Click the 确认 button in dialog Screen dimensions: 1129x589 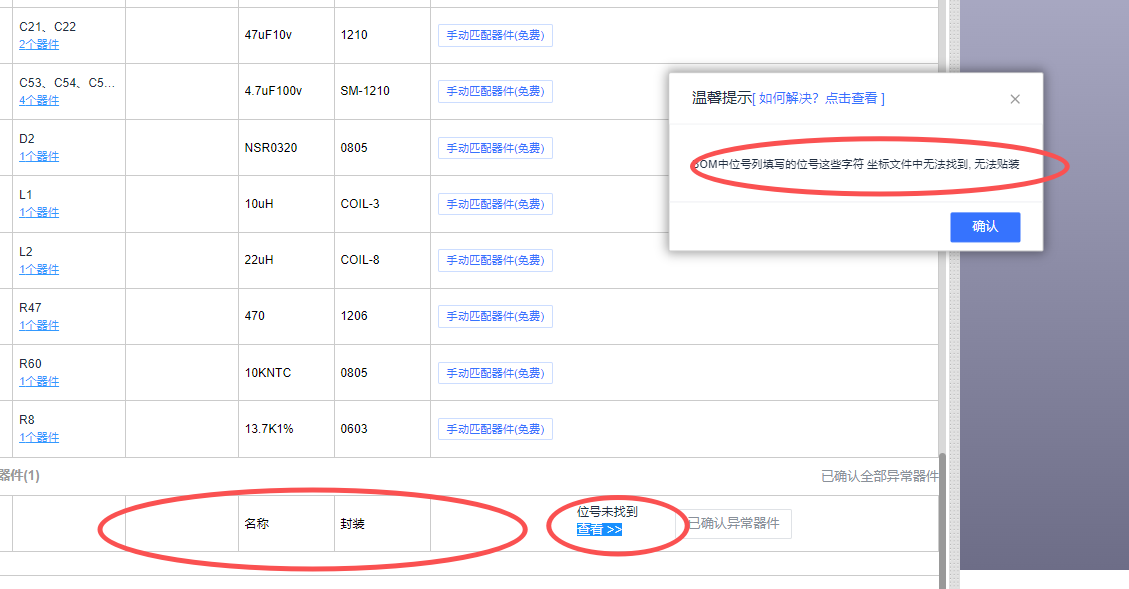[x=985, y=227]
